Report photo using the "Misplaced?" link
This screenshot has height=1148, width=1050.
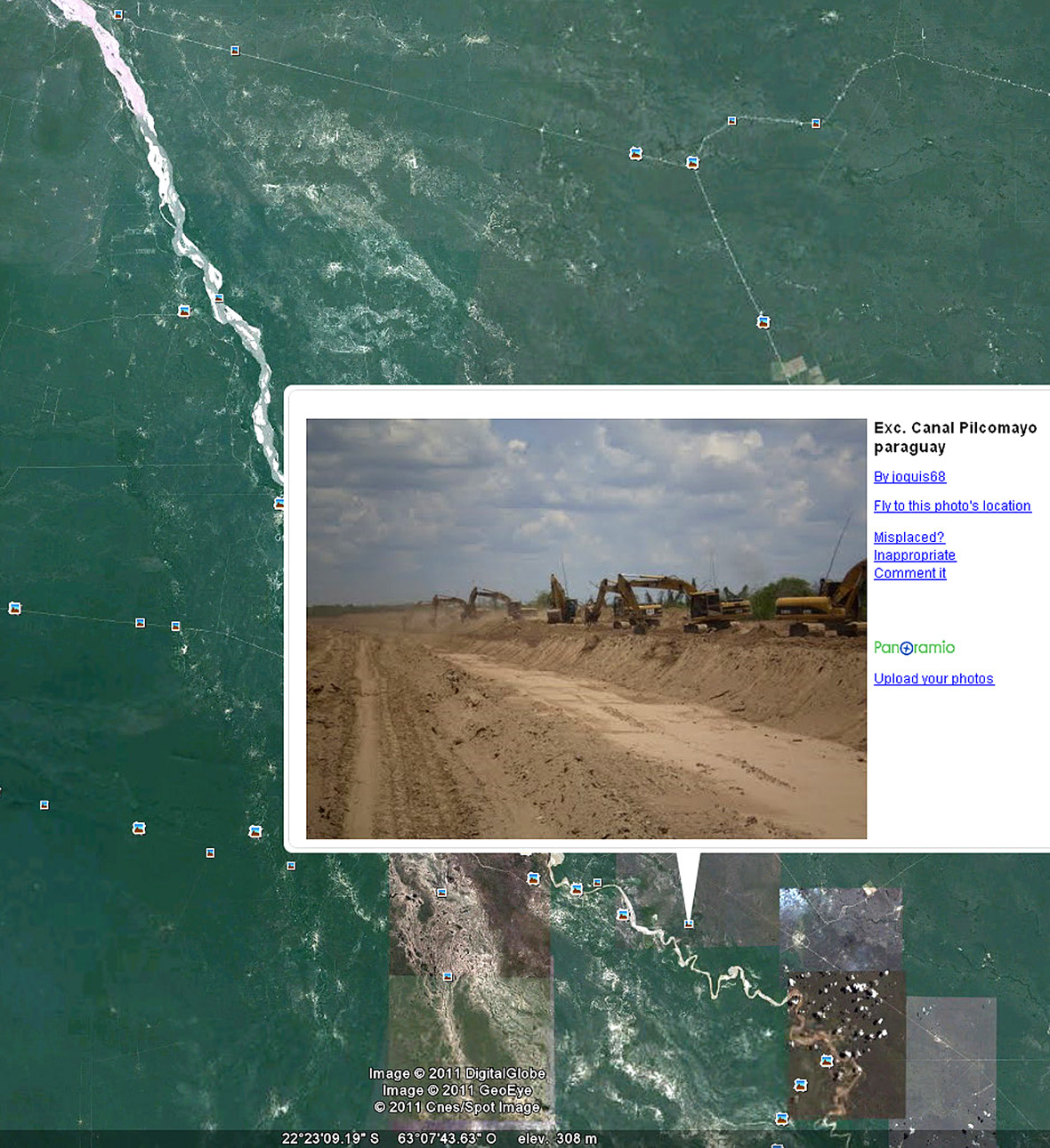tap(909, 538)
